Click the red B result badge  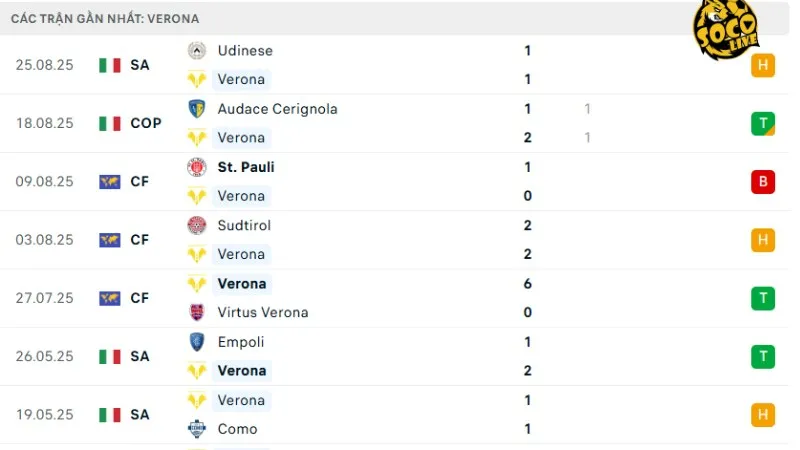763,182
